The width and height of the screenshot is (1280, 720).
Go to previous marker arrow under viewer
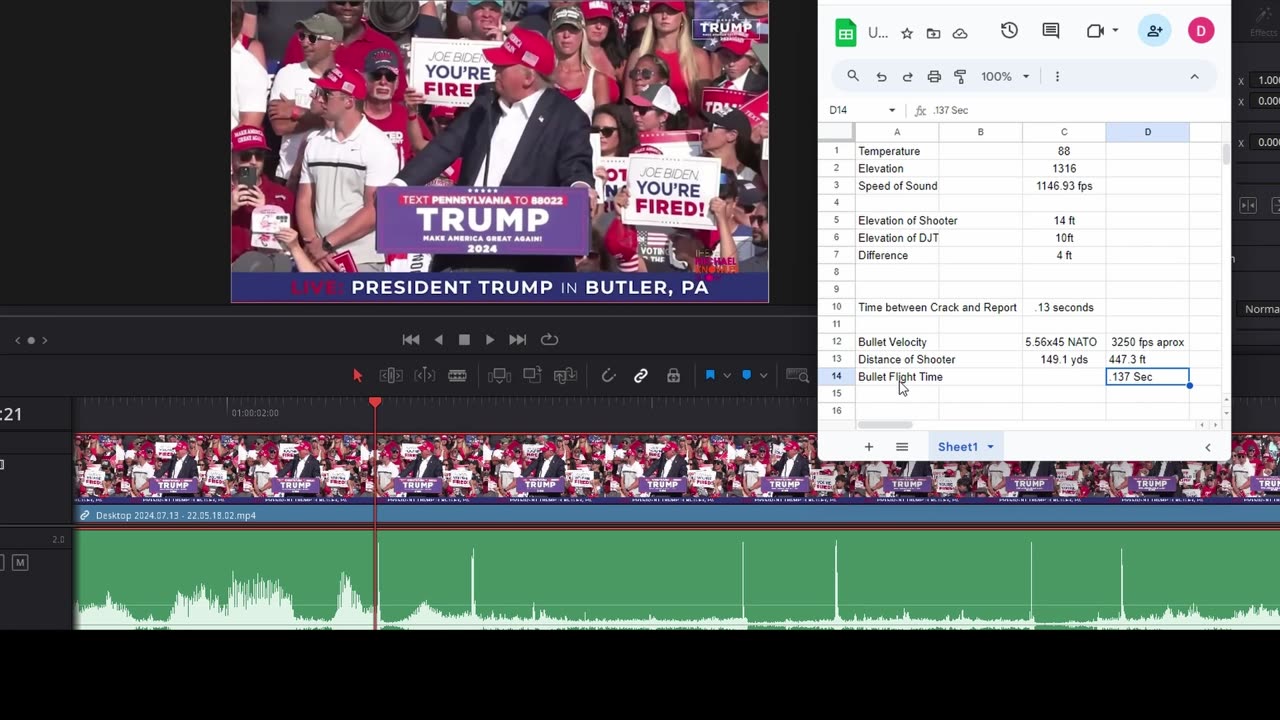tap(17, 341)
